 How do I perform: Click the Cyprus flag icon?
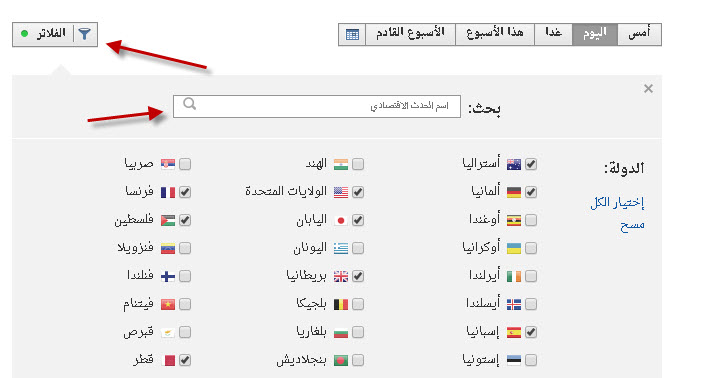[168, 332]
